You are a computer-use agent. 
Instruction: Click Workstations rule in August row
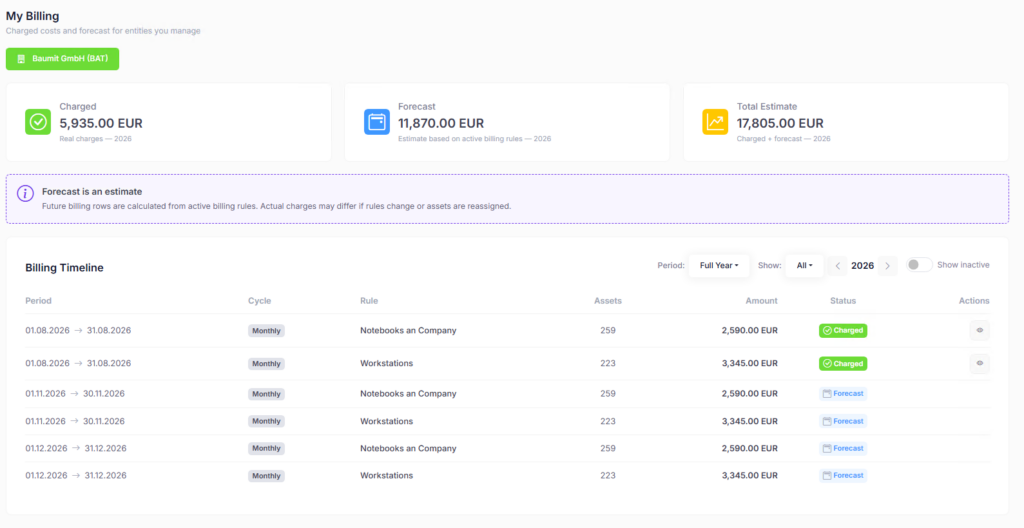387,363
